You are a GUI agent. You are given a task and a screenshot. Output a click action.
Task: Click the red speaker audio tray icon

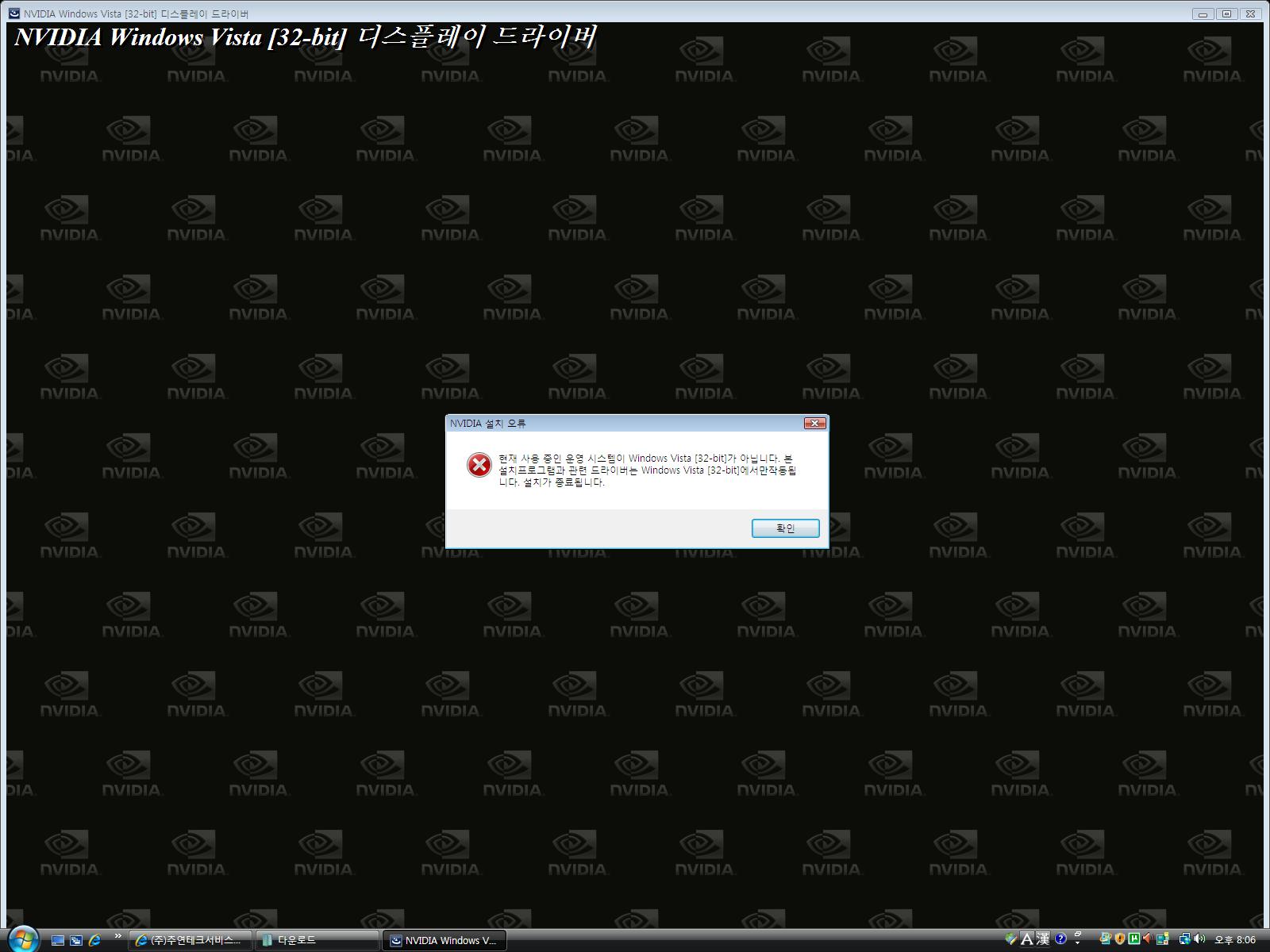1148,939
